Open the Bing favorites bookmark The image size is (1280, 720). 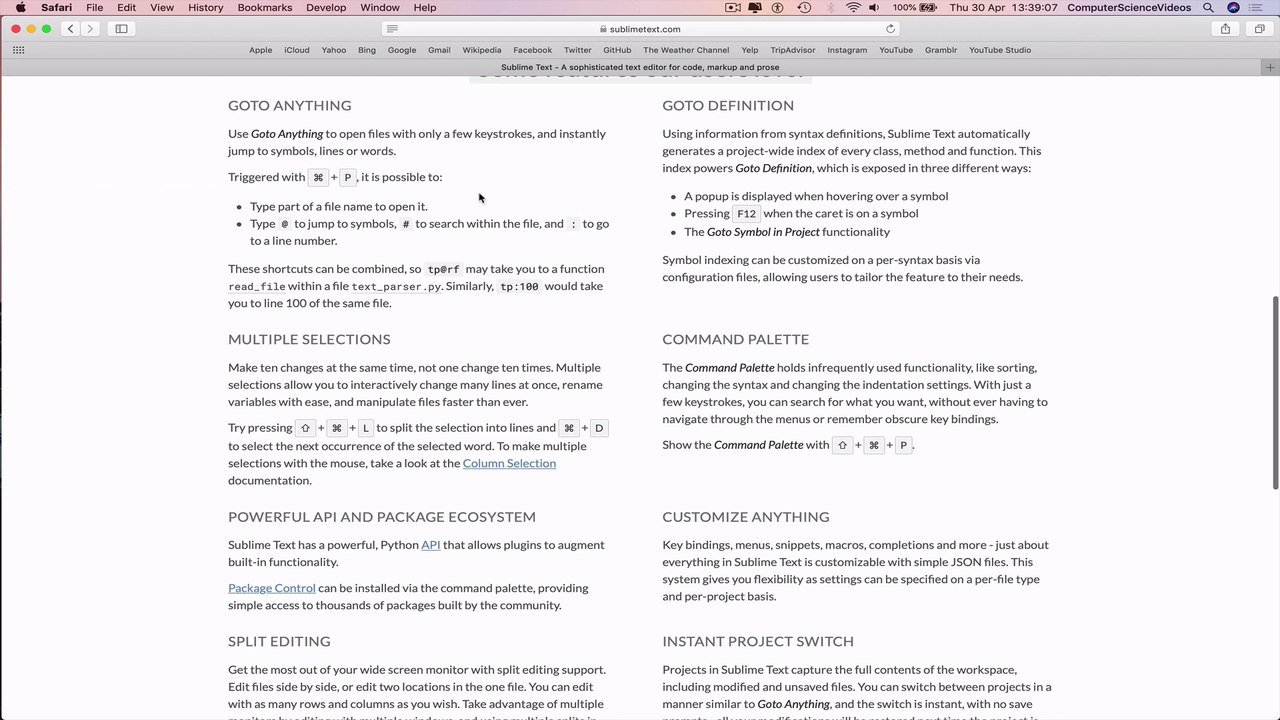[367, 50]
